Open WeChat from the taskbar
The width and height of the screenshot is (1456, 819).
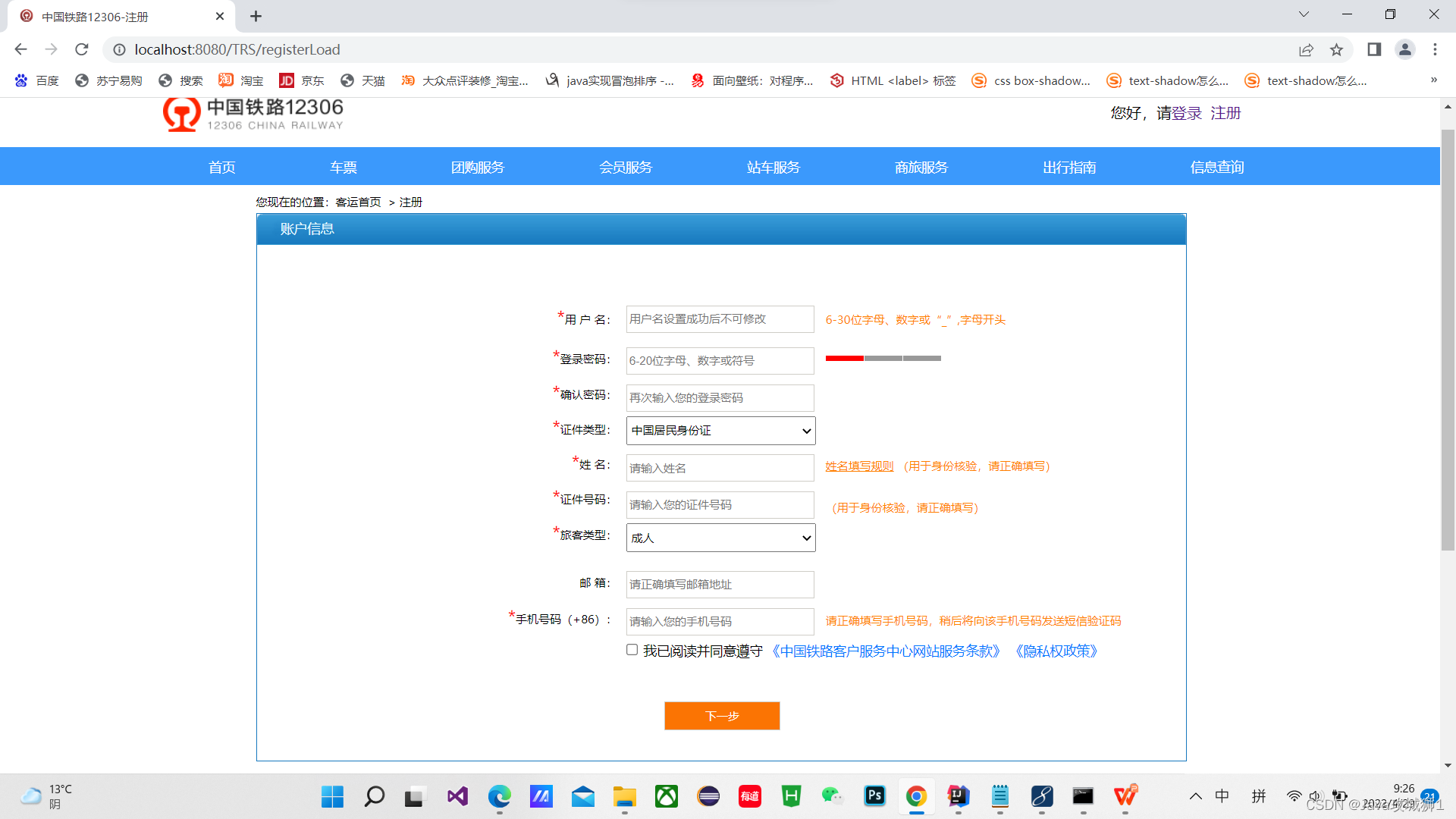pos(833,797)
